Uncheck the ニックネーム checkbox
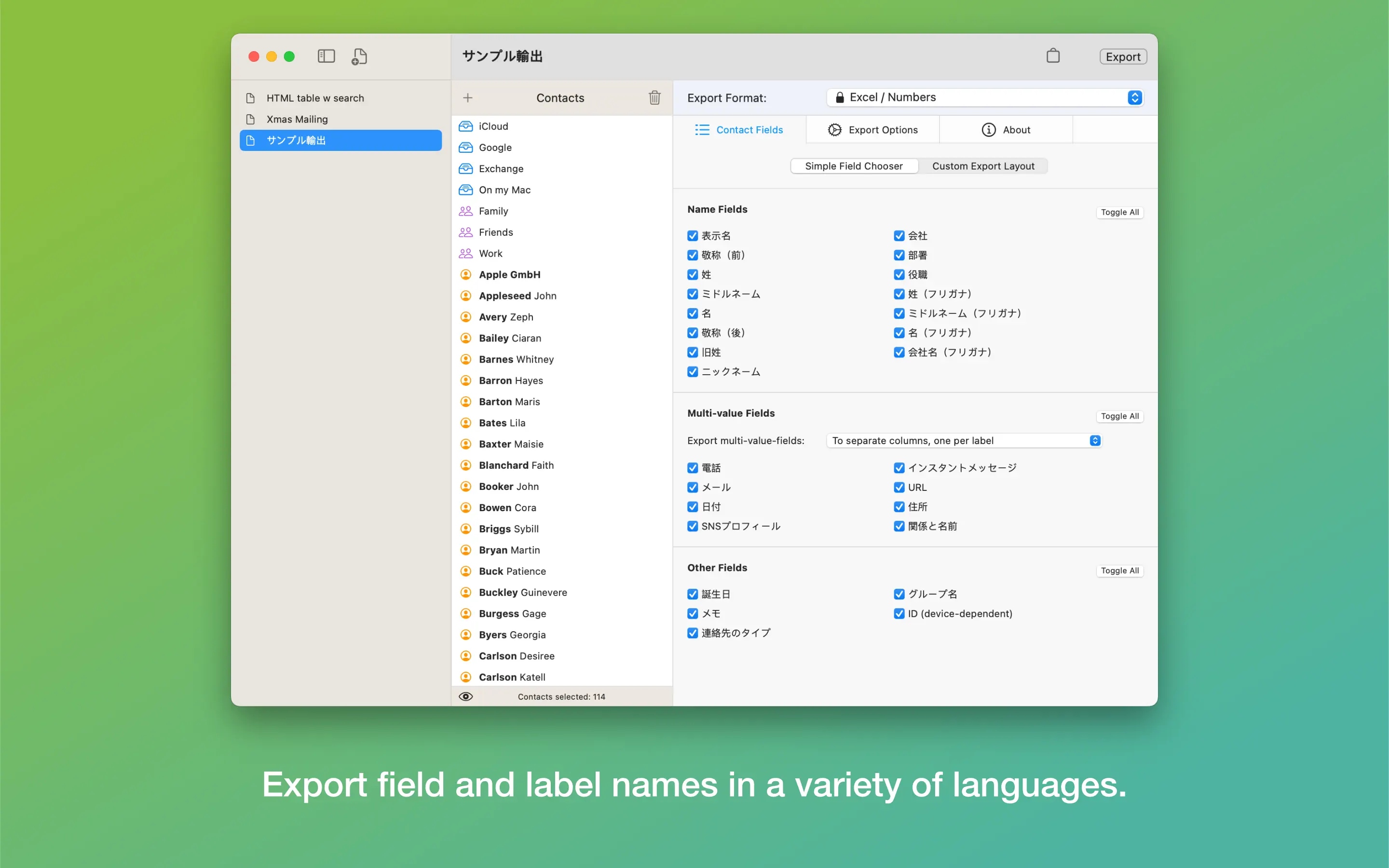This screenshot has height=868, width=1389. [693, 371]
